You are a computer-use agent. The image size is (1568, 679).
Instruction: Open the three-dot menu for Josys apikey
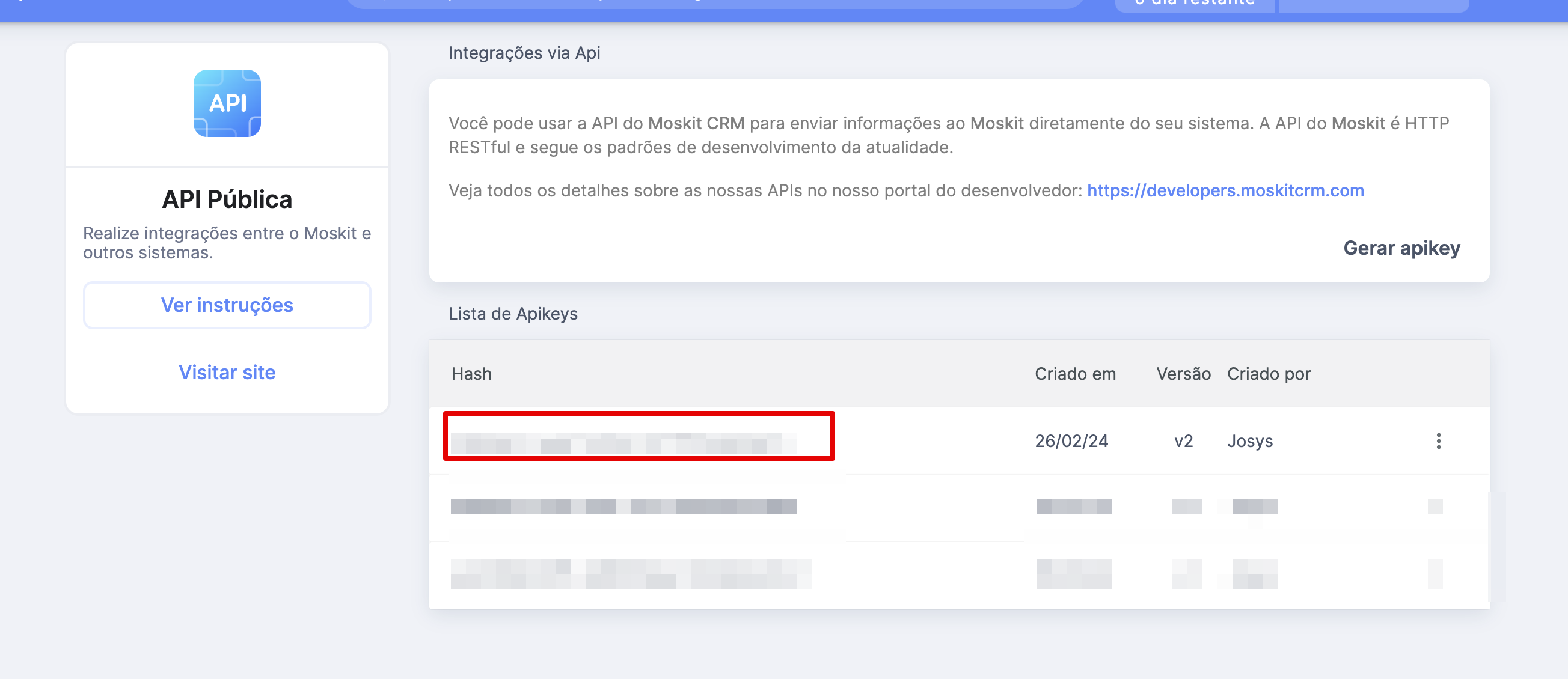click(x=1438, y=441)
